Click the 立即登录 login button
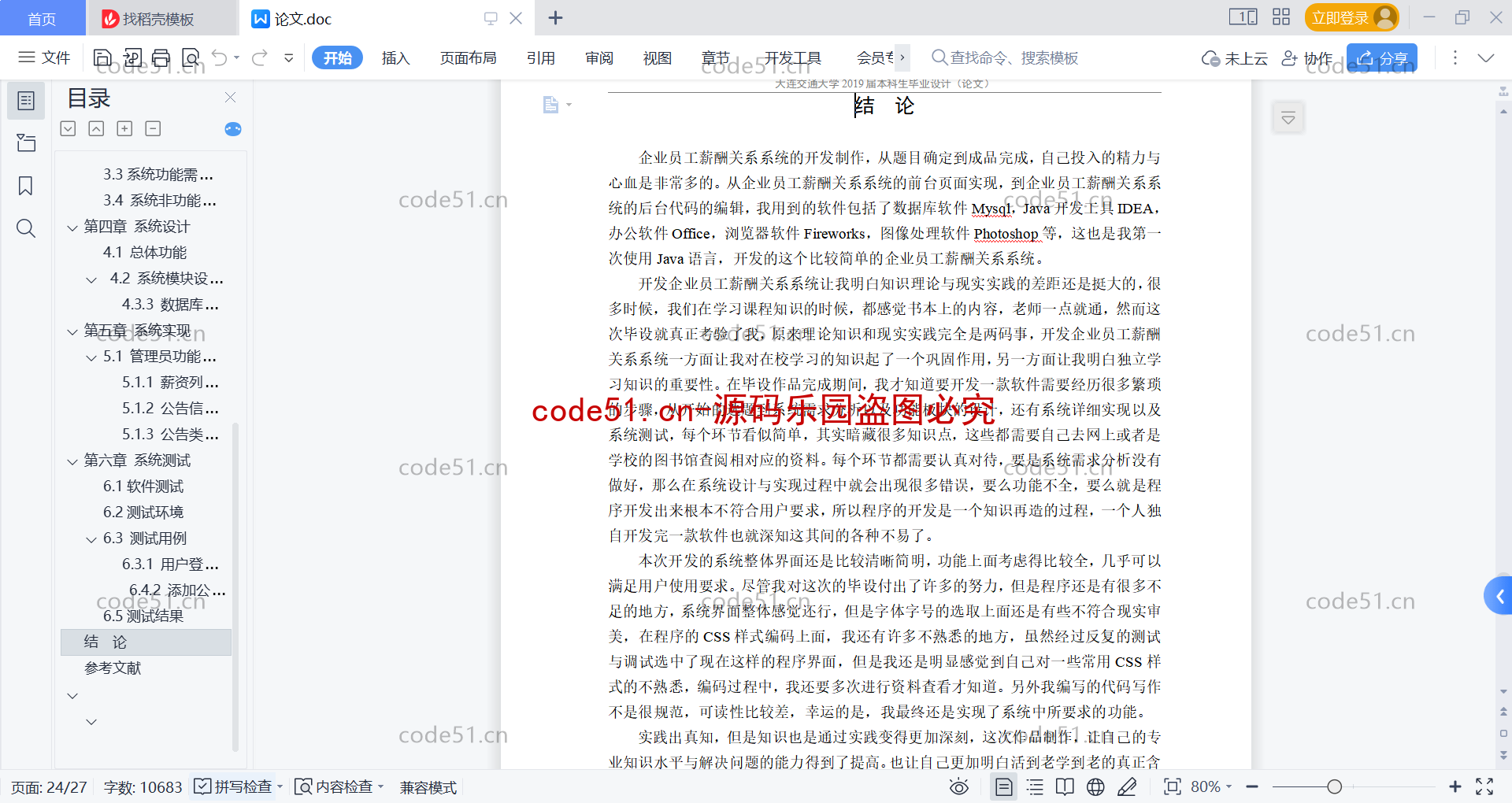Image resolution: width=1512 pixels, height=803 pixels. pos(1351,17)
